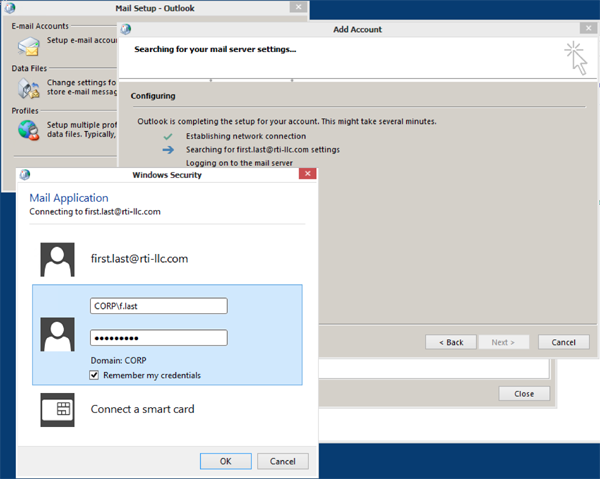Select the first.last@rti-llc.com user avatar tile

coord(57,259)
